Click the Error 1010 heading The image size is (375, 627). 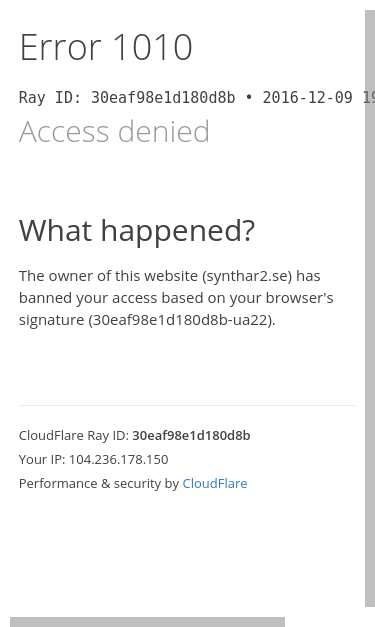106,48
